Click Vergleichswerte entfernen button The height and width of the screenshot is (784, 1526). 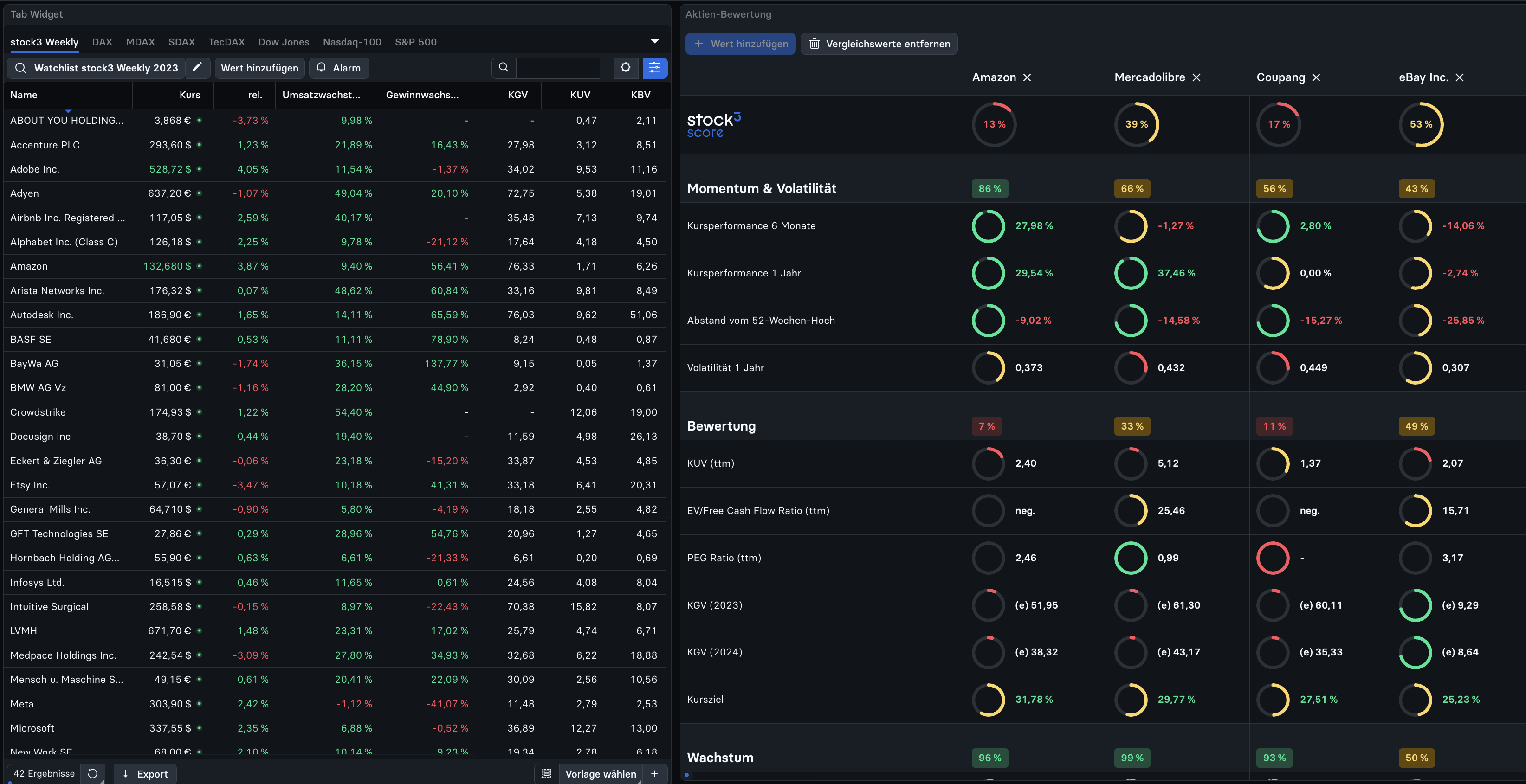coord(879,44)
